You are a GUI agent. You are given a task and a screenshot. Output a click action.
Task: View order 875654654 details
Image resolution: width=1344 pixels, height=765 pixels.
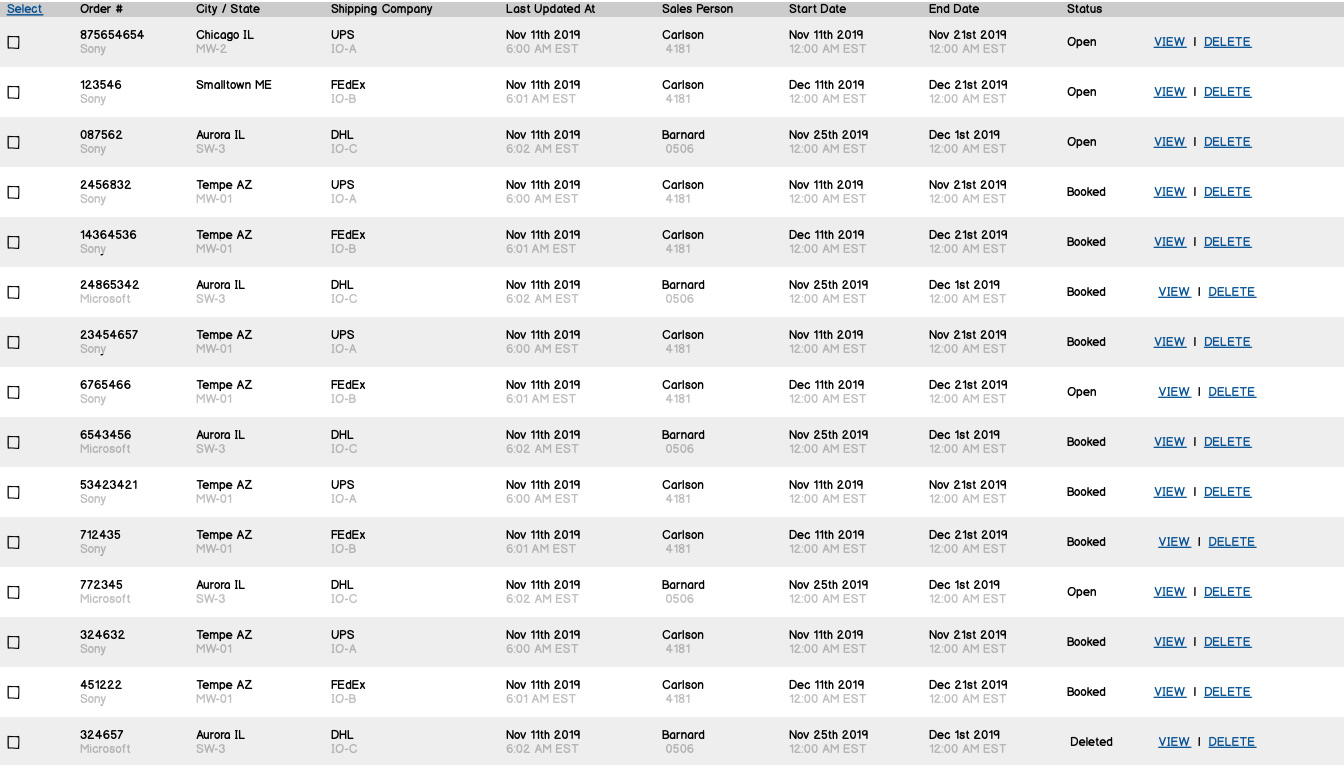click(x=1169, y=42)
